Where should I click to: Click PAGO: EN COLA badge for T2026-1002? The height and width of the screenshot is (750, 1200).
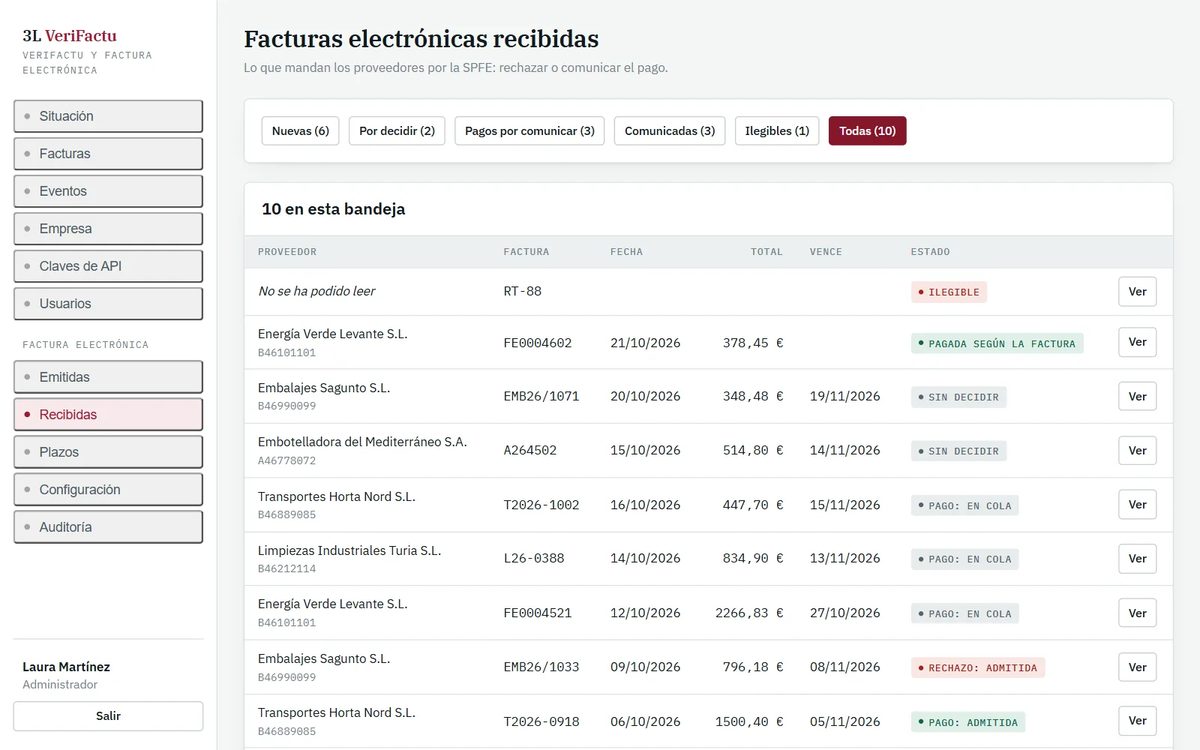965,505
